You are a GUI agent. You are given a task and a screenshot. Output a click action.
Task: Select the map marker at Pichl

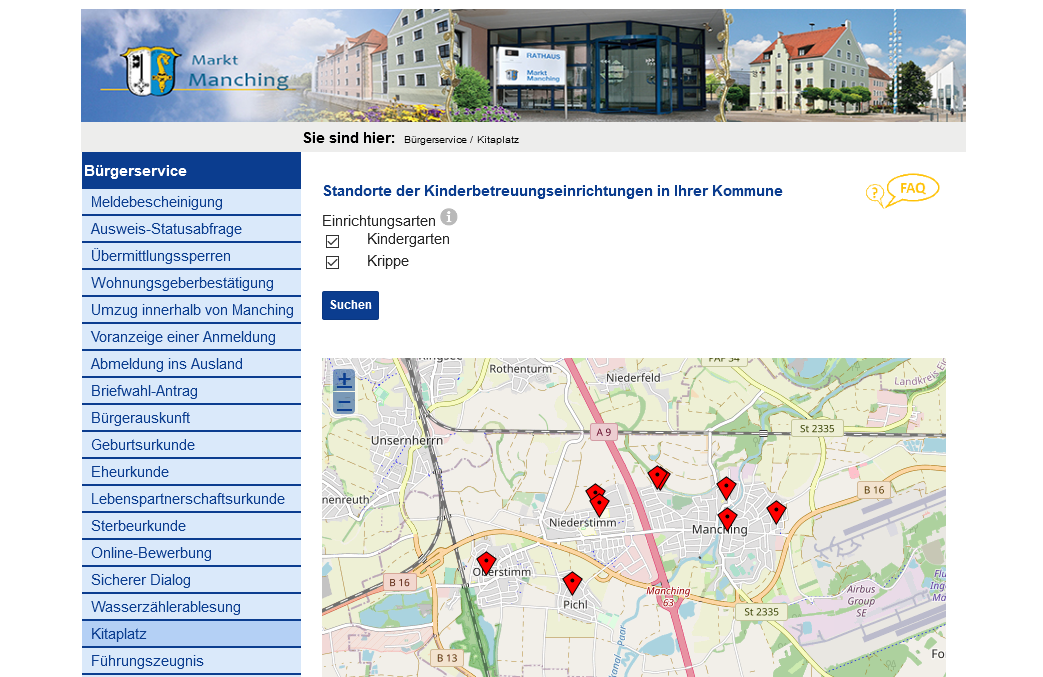pos(572,582)
